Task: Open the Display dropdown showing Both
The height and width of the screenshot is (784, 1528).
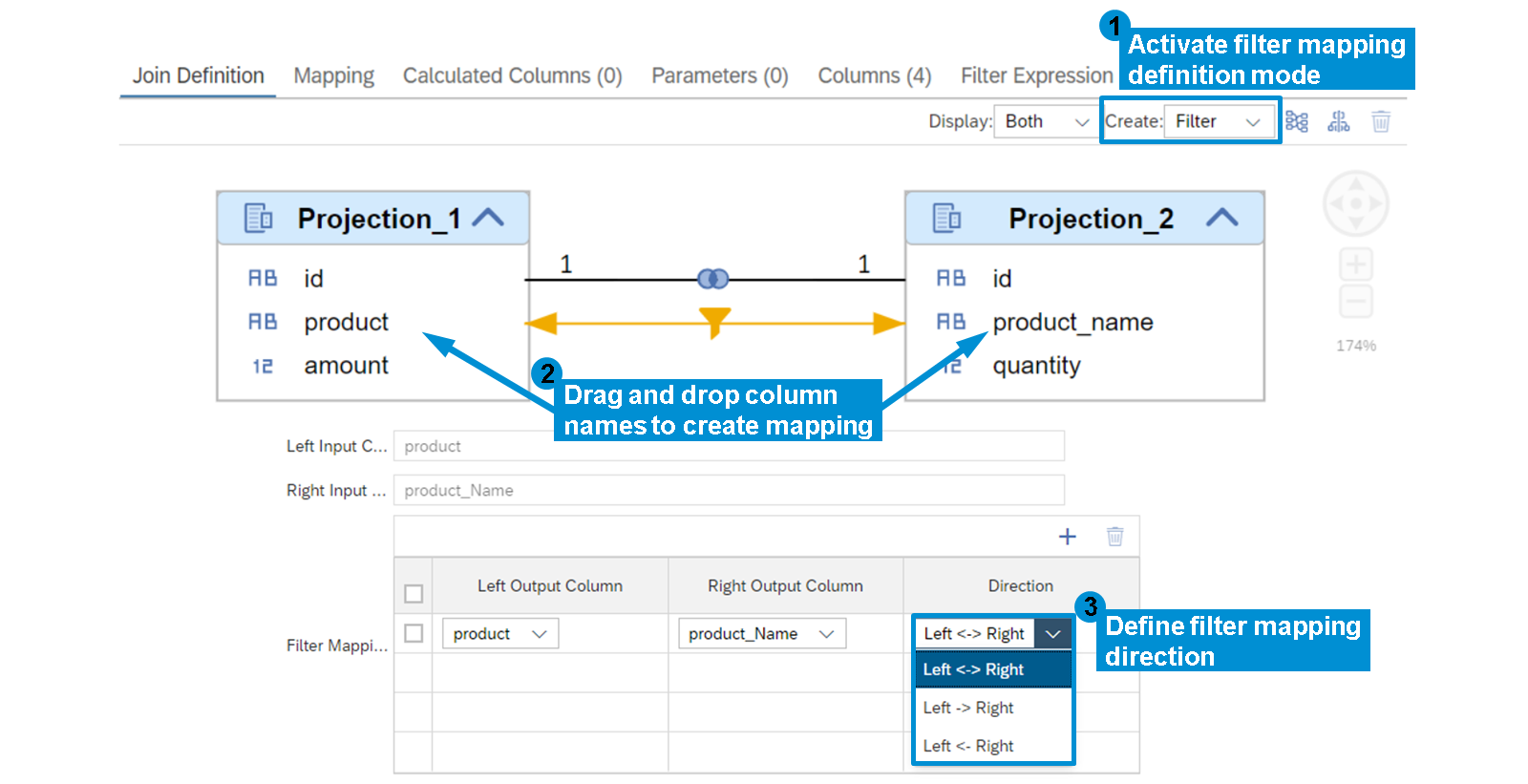Action: pyautogui.click(x=1044, y=121)
